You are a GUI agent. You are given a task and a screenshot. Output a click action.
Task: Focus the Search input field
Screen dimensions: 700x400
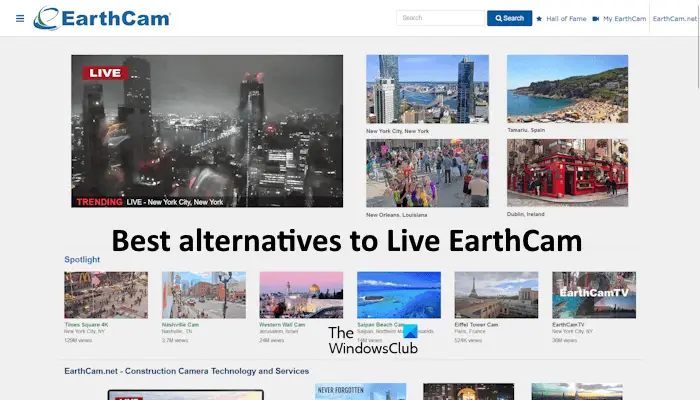pos(440,18)
